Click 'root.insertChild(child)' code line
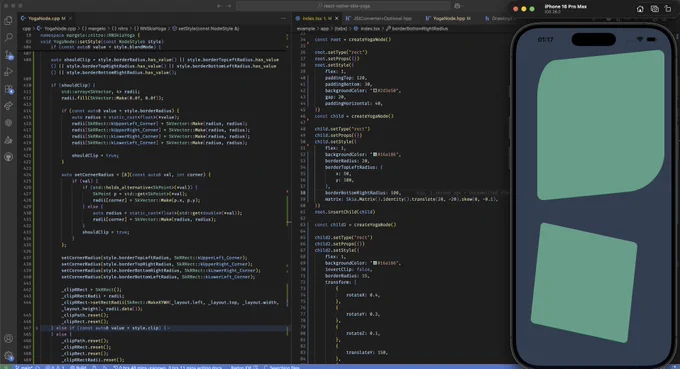The height and width of the screenshot is (369, 680). [x=345, y=212]
